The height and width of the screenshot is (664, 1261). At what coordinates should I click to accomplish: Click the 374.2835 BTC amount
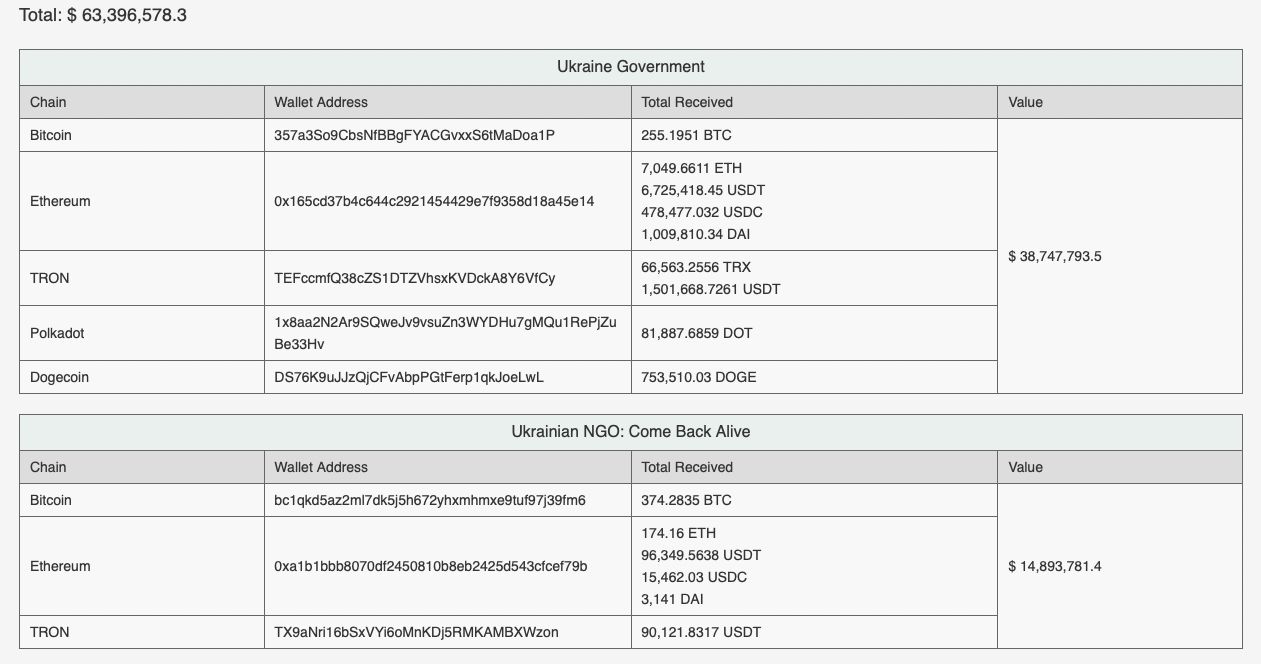[687, 500]
